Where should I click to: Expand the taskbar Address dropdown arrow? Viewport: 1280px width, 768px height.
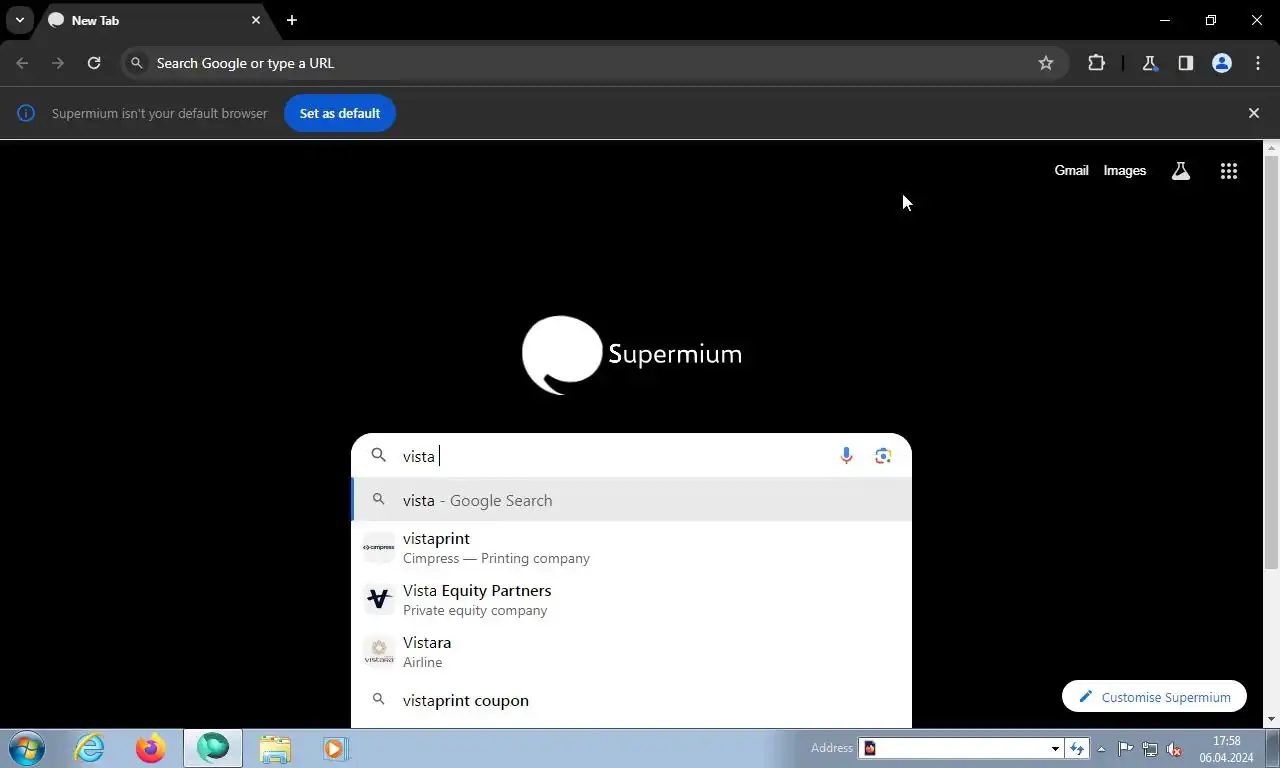coord(1055,748)
